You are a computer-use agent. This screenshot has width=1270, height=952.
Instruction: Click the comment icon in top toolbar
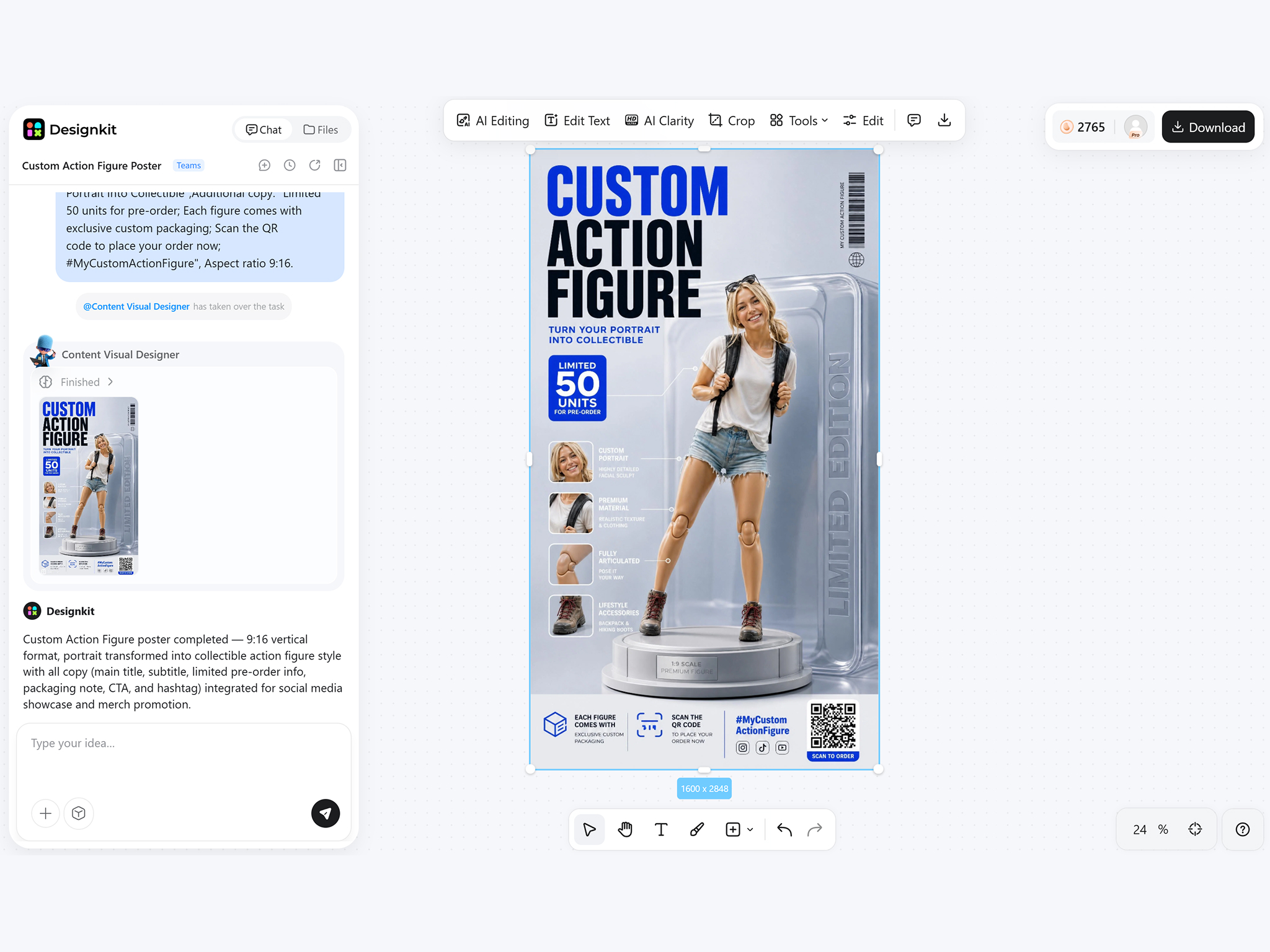[913, 120]
